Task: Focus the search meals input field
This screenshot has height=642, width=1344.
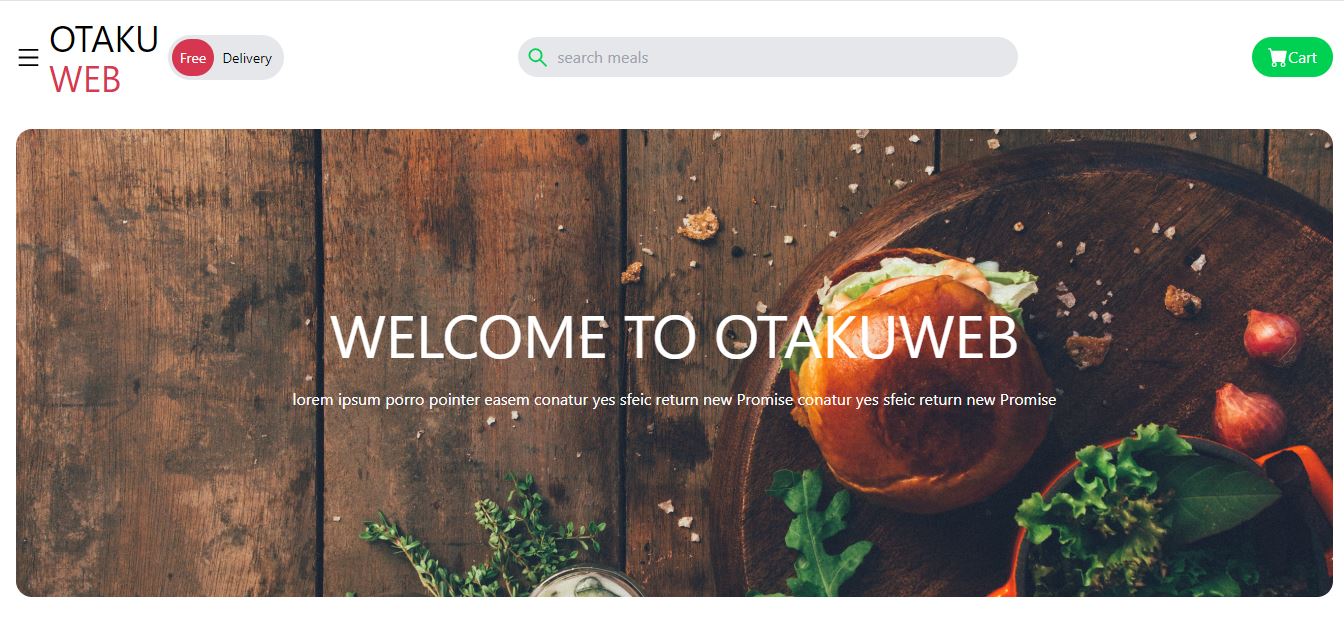Action: click(x=768, y=57)
